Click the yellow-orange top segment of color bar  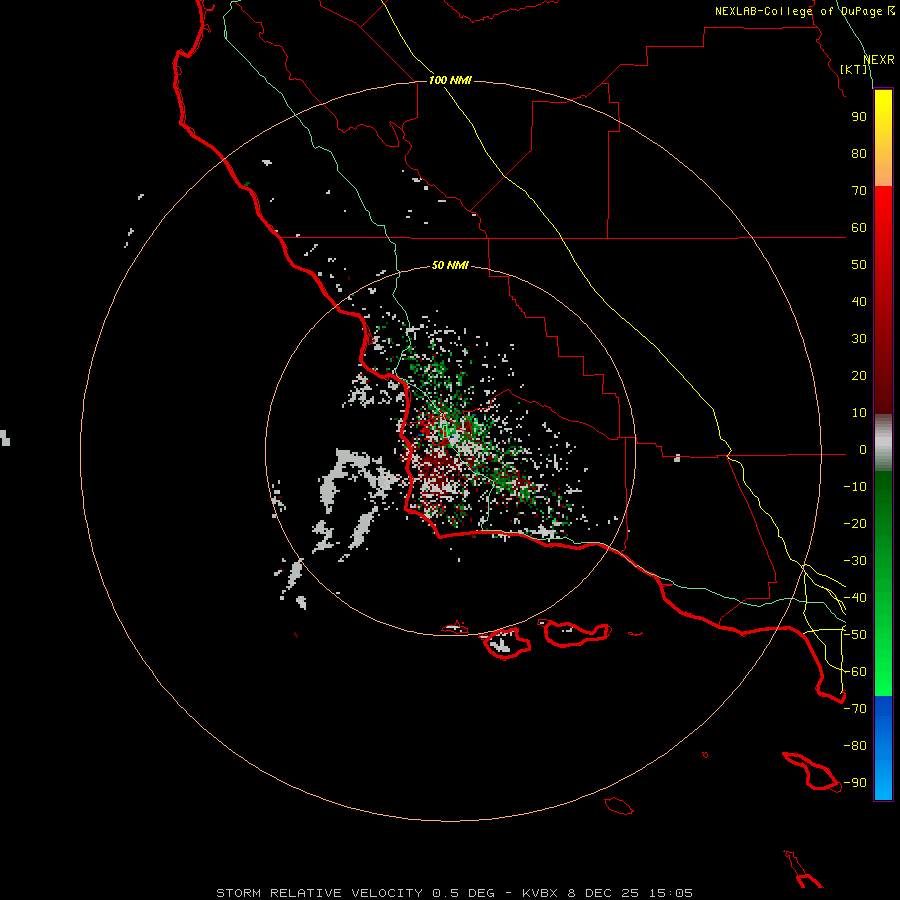coord(883,138)
